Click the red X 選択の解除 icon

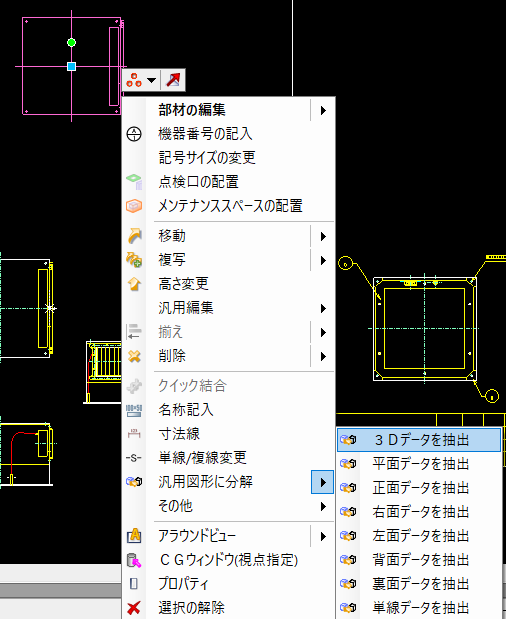134,608
